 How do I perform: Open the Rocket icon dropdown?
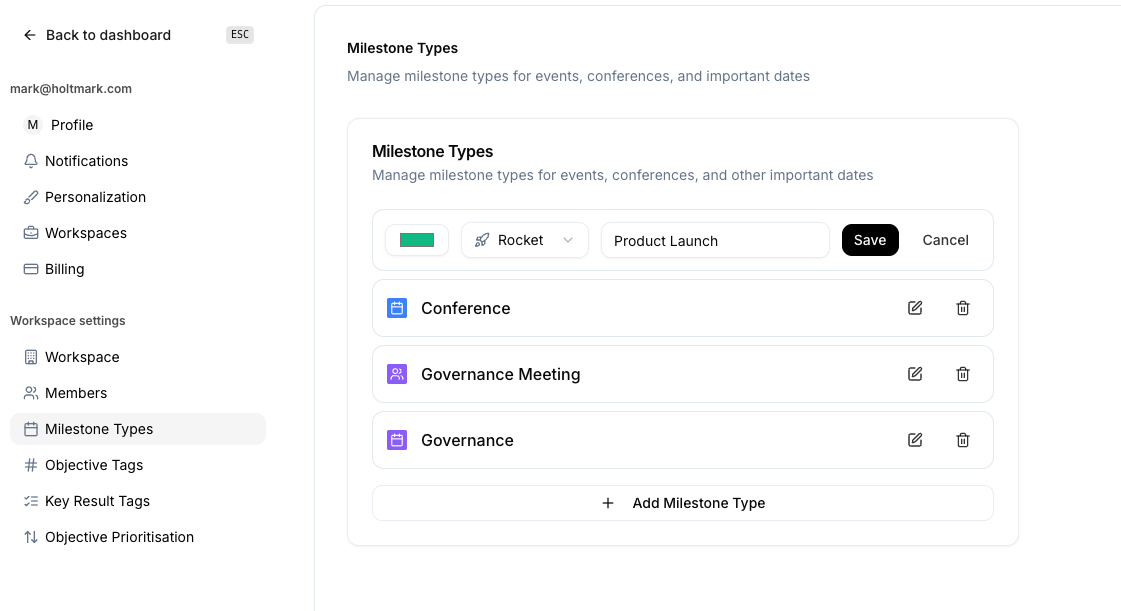coord(524,240)
